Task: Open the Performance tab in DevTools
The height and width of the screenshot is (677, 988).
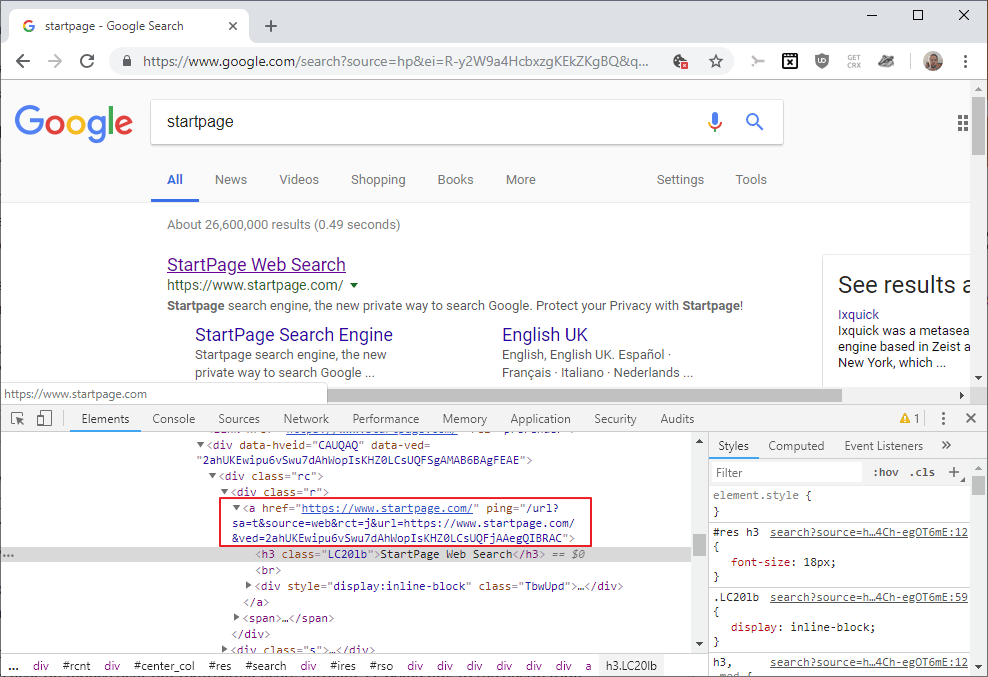Action: point(386,419)
